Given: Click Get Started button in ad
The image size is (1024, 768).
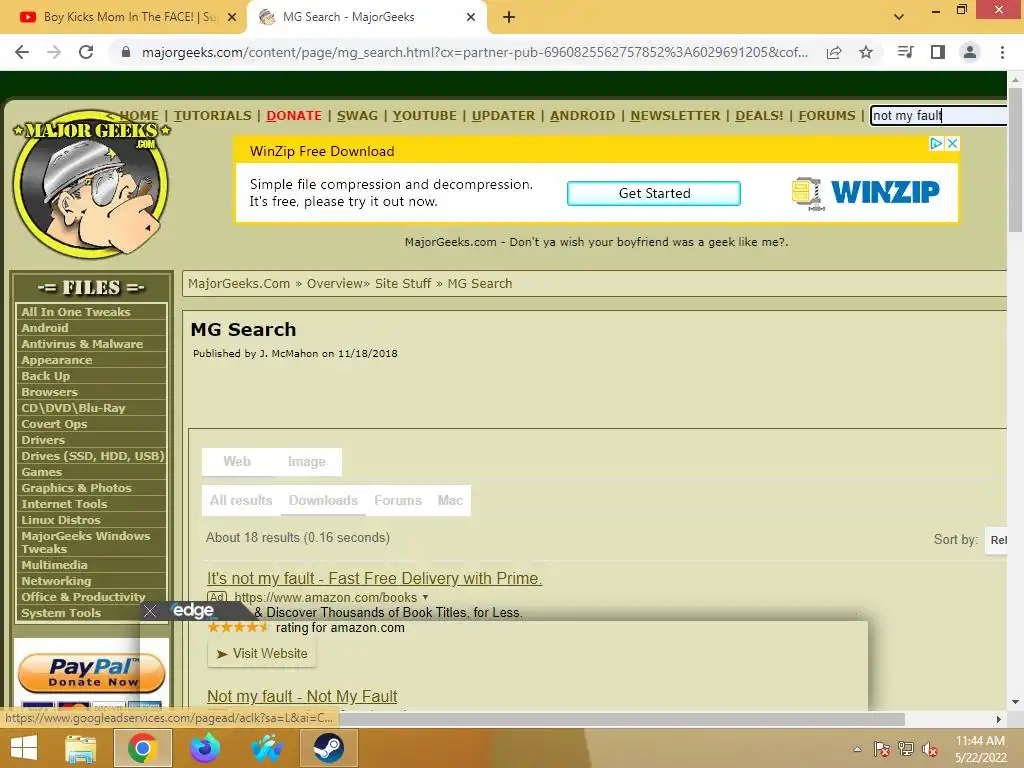Looking at the screenshot, I should (654, 193).
